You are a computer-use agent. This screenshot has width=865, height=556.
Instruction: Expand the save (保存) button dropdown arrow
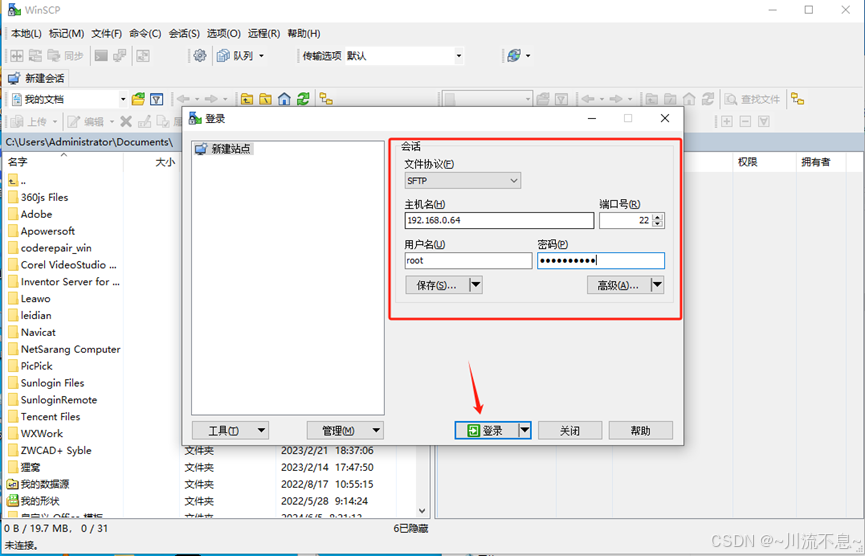pyautogui.click(x=476, y=285)
